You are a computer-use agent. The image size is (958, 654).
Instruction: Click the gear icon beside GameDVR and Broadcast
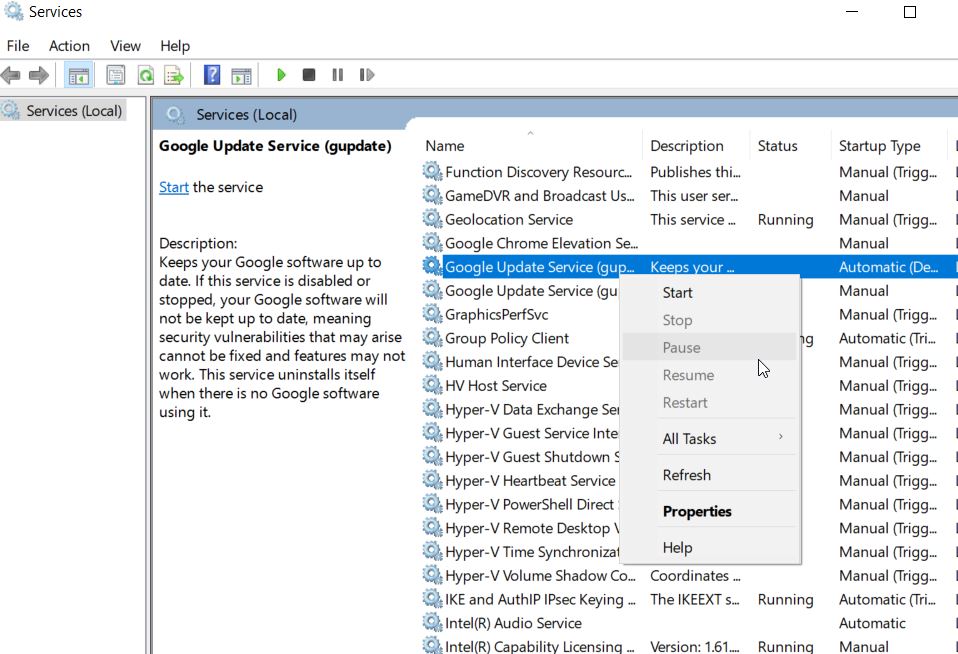[432, 195]
